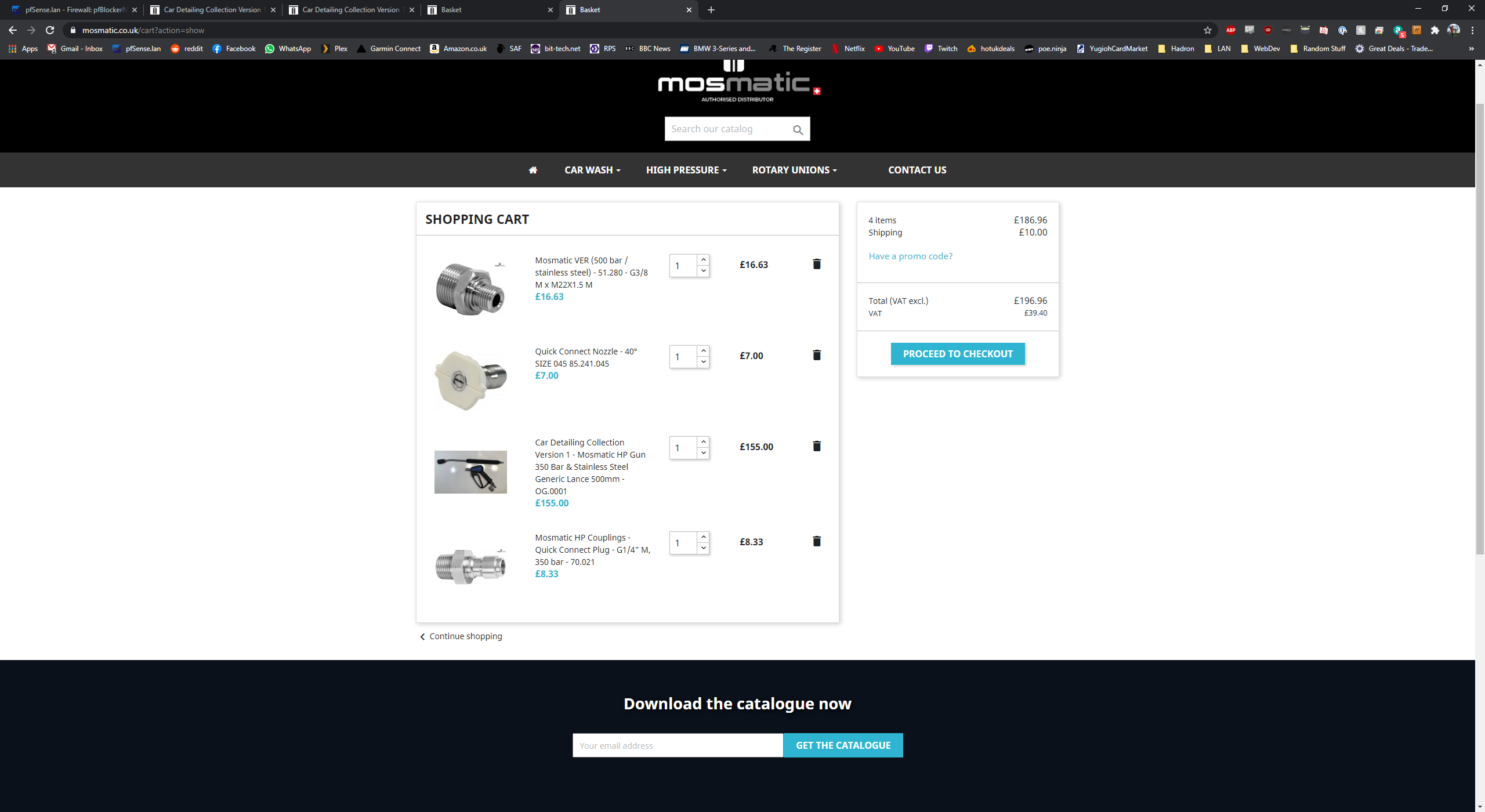Click the white Quick Connect Nozzle thumbnail

(470, 380)
